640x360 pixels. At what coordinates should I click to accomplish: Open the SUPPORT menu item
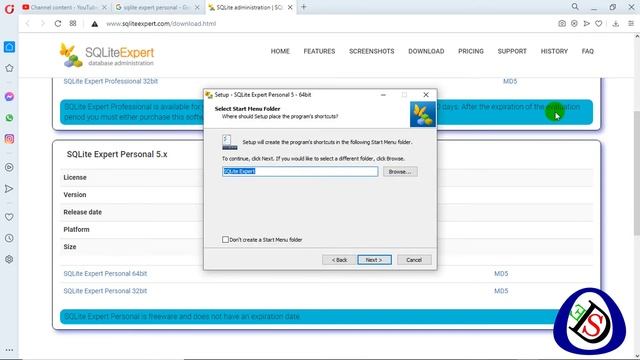[x=512, y=51]
